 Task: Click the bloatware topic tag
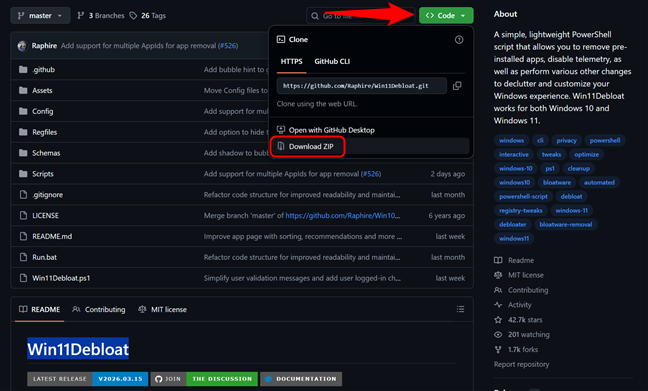coord(557,183)
